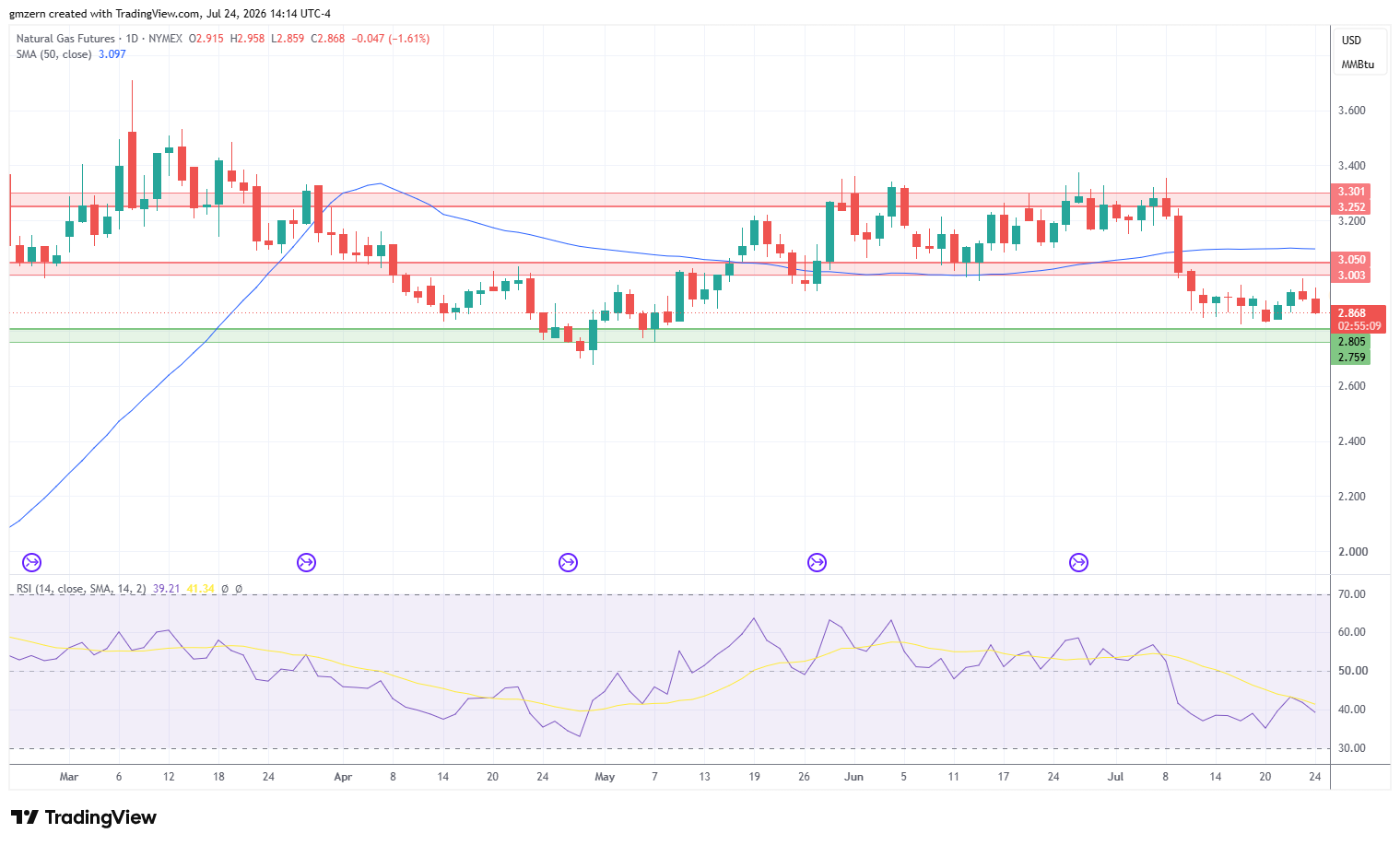Click the contract rollover marker near Jul
Screen dimensions: 1400x845
click(1078, 562)
